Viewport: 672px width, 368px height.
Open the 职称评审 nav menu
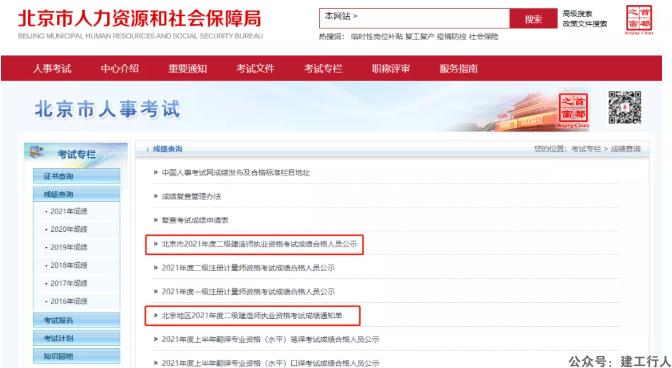pyautogui.click(x=390, y=69)
